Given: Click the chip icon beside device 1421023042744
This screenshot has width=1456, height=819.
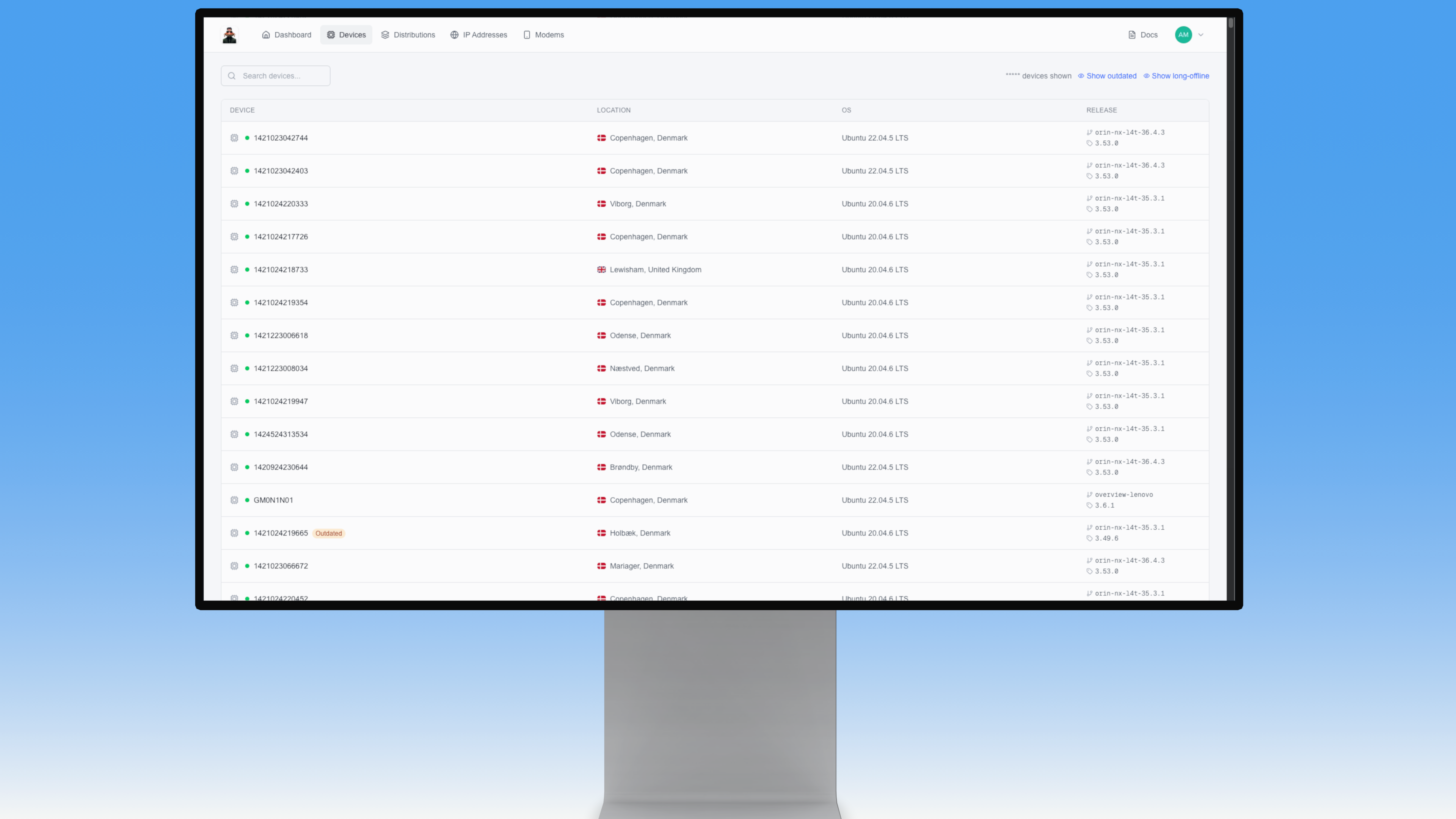Looking at the screenshot, I should pyautogui.click(x=234, y=138).
